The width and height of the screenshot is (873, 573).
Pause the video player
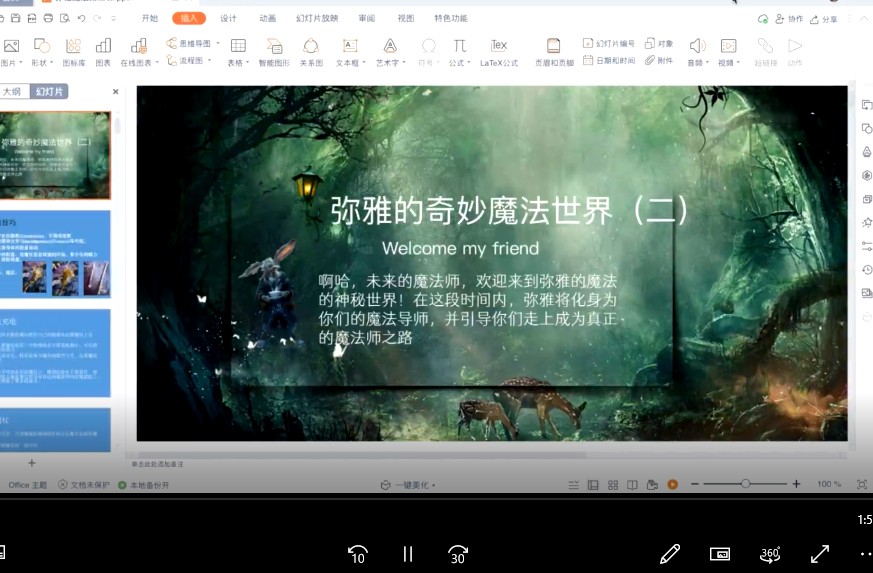pyautogui.click(x=408, y=554)
